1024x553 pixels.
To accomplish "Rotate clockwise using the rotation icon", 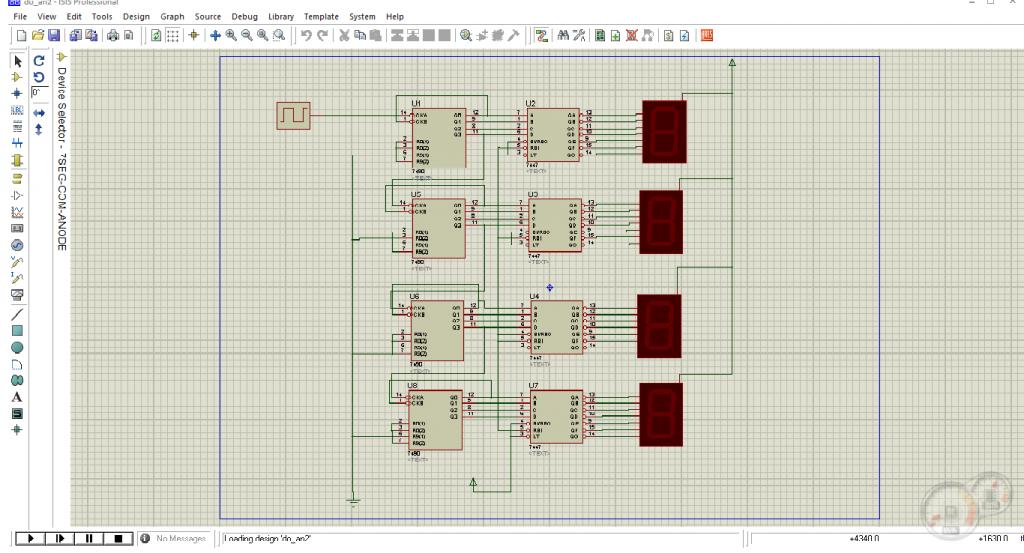I will coord(39,60).
